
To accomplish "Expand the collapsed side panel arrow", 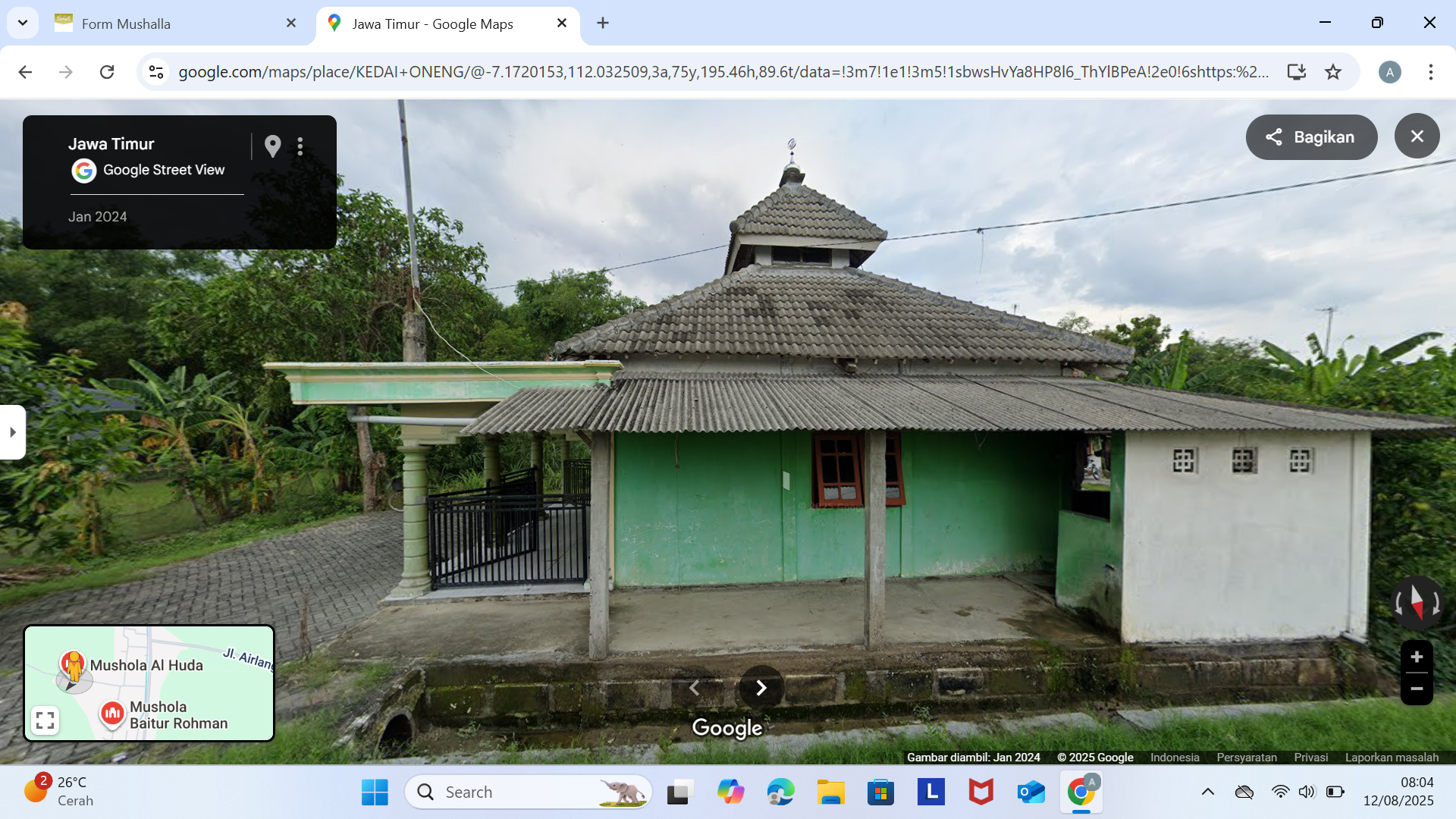I will click(x=12, y=432).
